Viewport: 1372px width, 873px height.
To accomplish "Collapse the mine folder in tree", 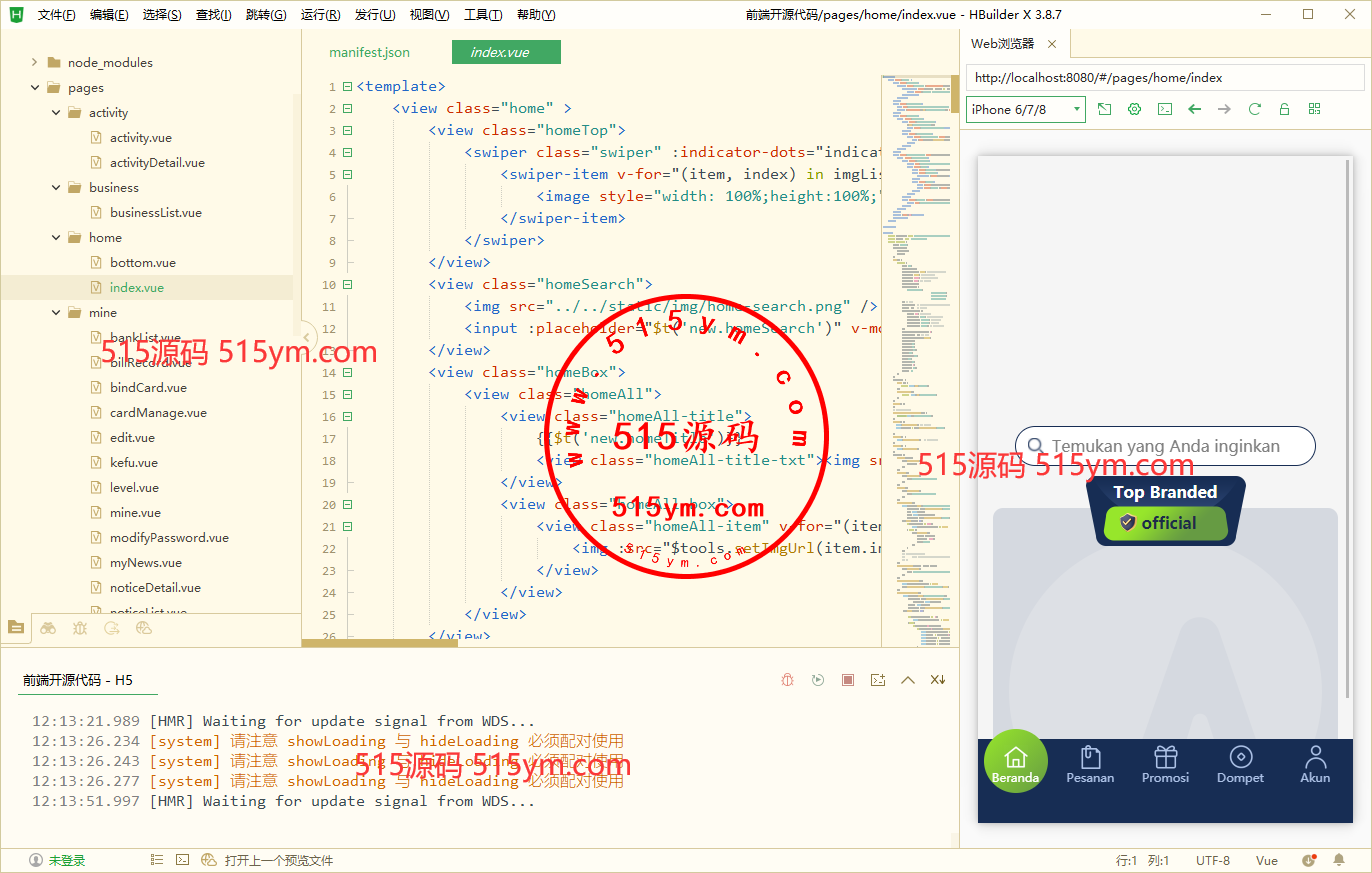I will pyautogui.click(x=56, y=313).
